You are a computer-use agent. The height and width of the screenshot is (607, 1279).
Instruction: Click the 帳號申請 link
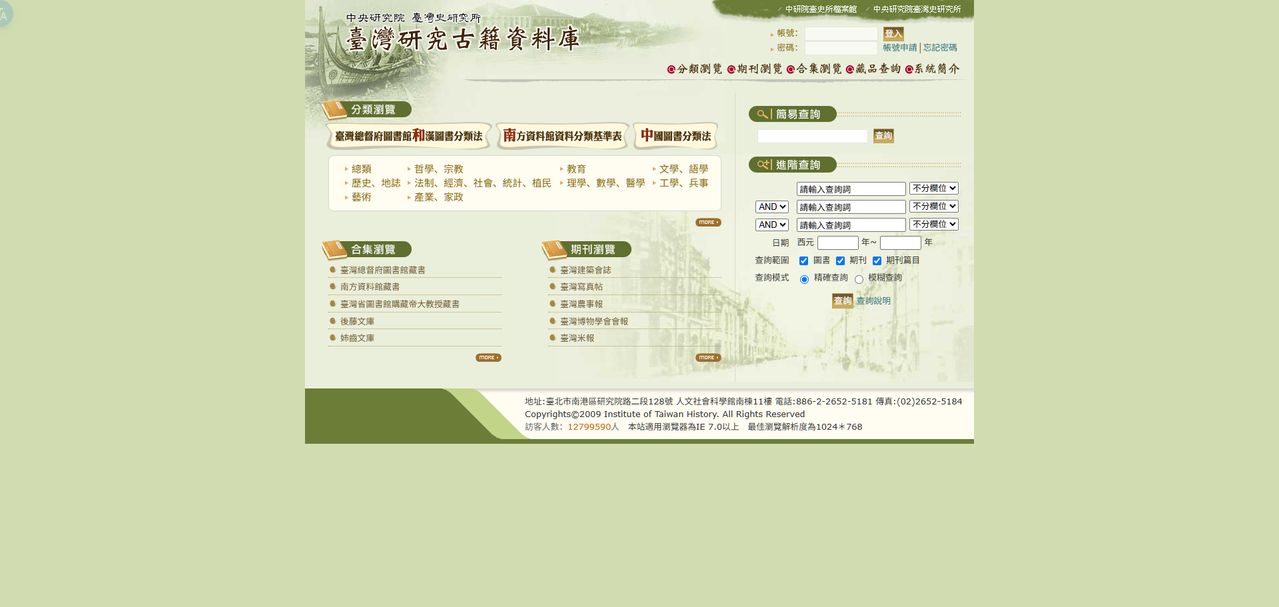tap(900, 48)
